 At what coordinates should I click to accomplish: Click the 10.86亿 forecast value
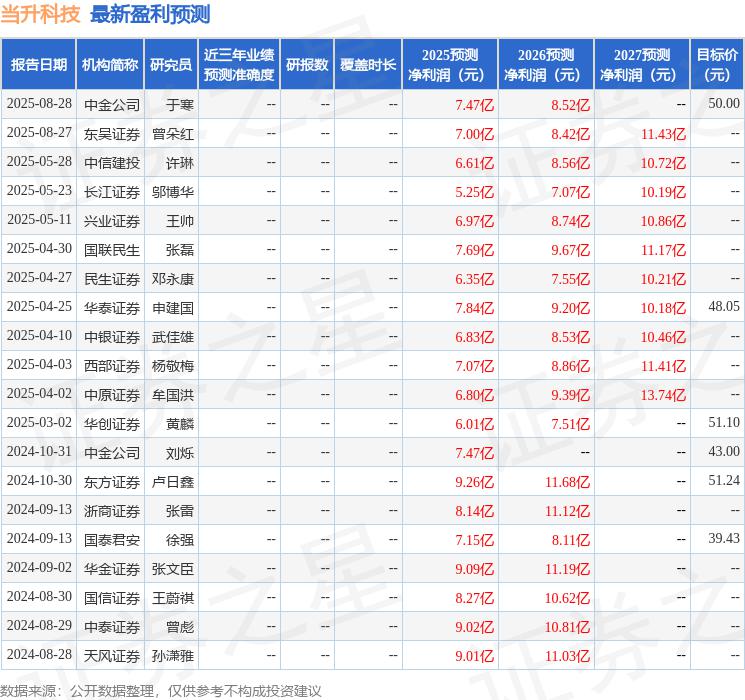click(x=663, y=221)
